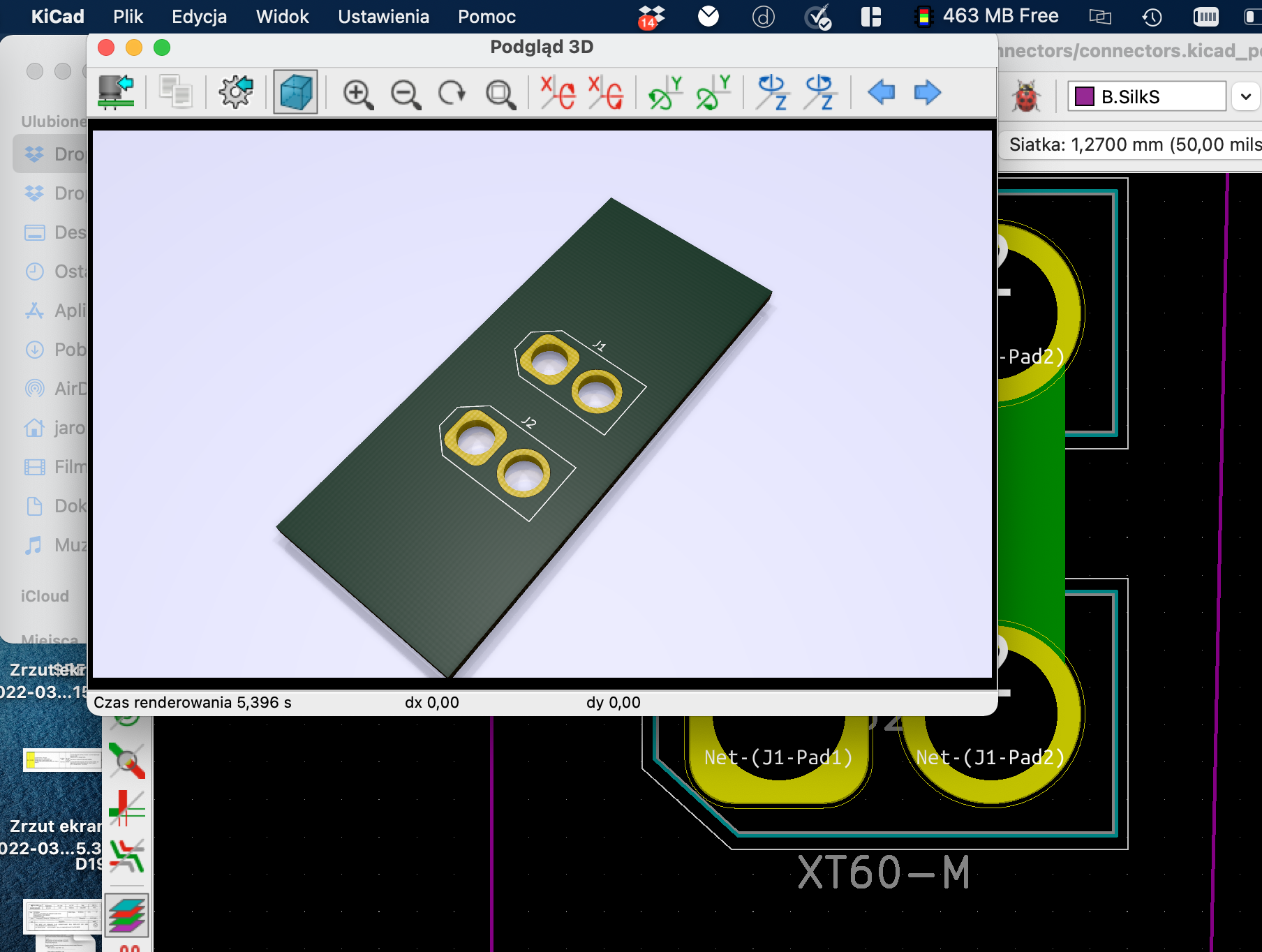
Task: Click the zoom out magnifier
Action: click(x=406, y=93)
